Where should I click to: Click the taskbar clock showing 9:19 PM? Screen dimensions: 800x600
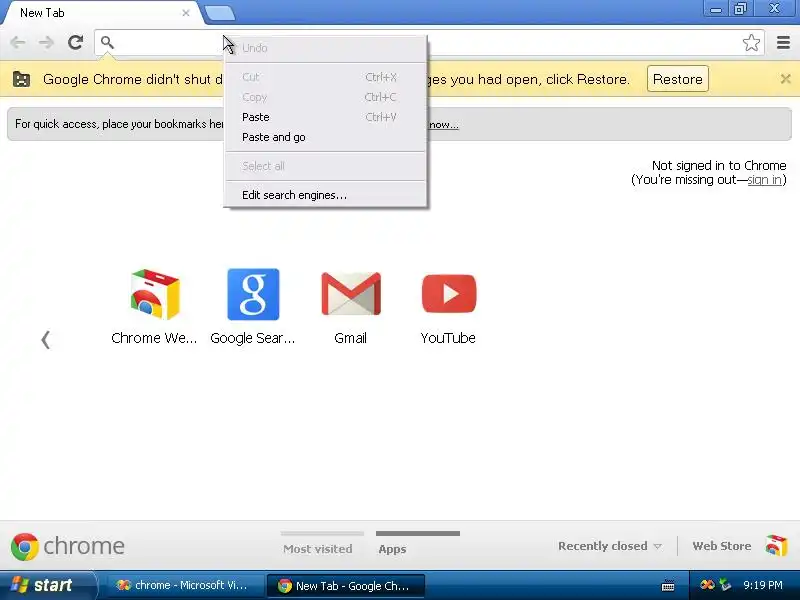763,585
